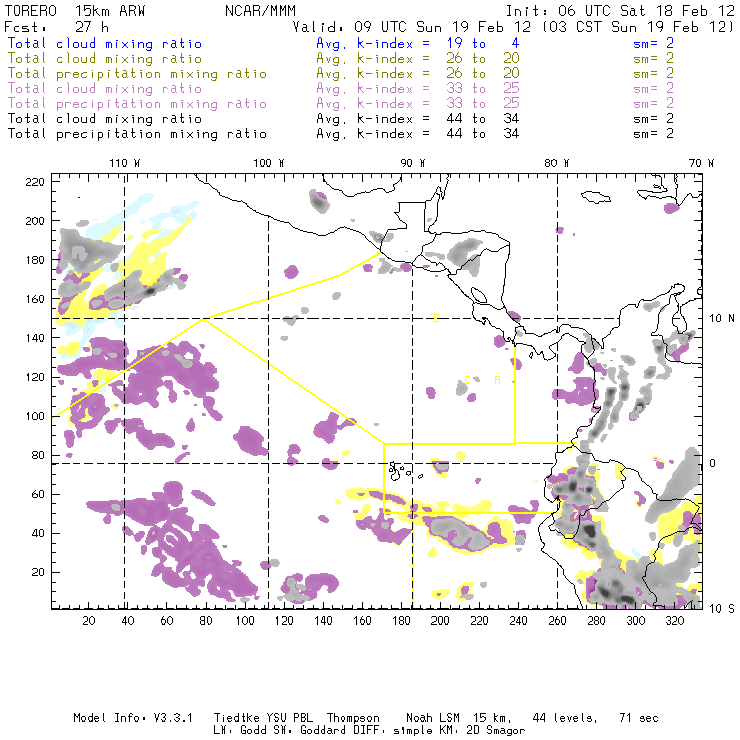Click the yellow 'C' marker on the map
The height and width of the screenshot is (740, 740).
467,380
